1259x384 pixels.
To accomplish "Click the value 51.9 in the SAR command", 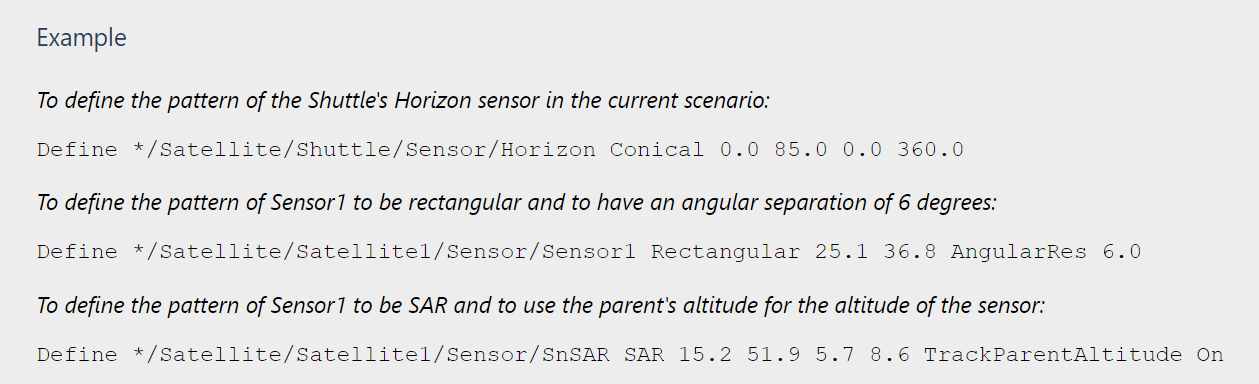I will 773,354.
